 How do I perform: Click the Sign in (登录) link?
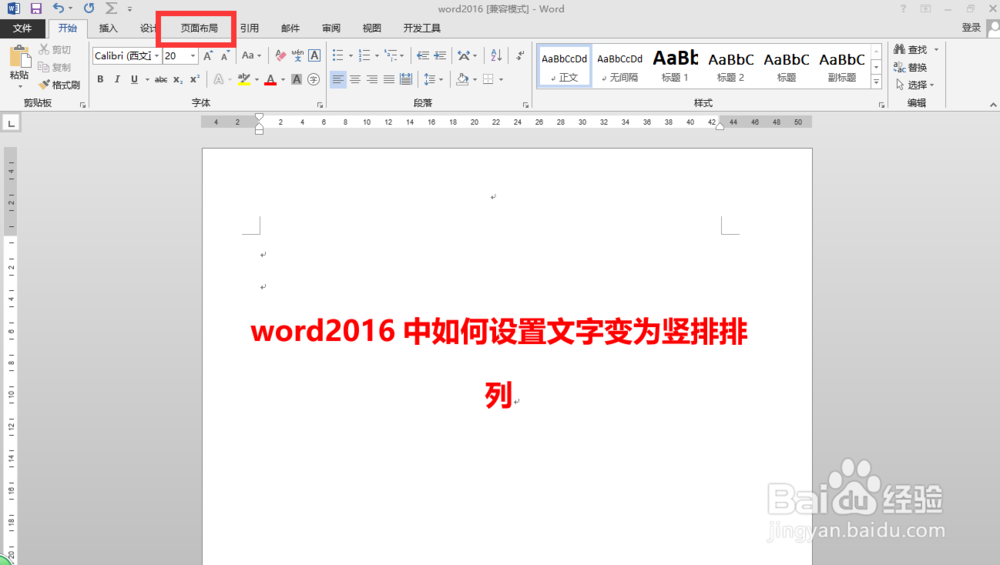coord(971,28)
